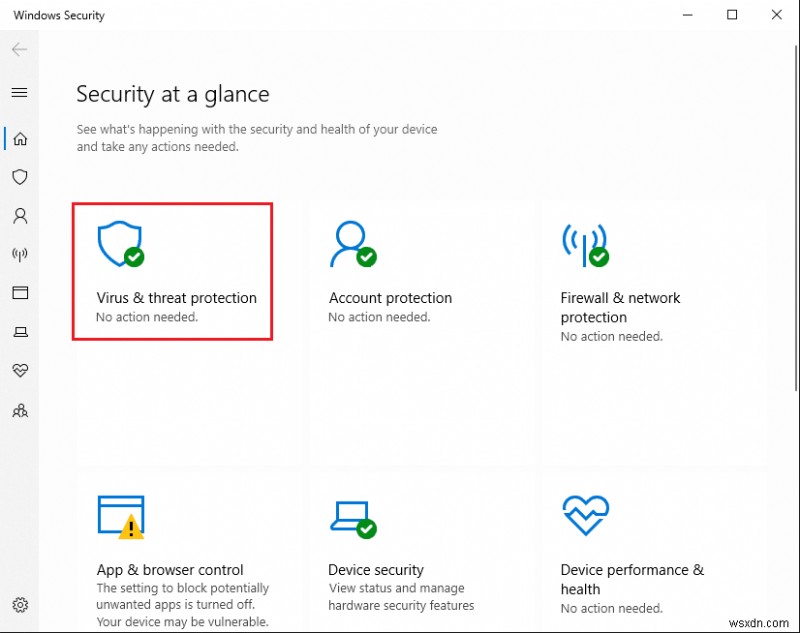
Task: Expand the hamburger navigation menu
Action: [x=19, y=92]
